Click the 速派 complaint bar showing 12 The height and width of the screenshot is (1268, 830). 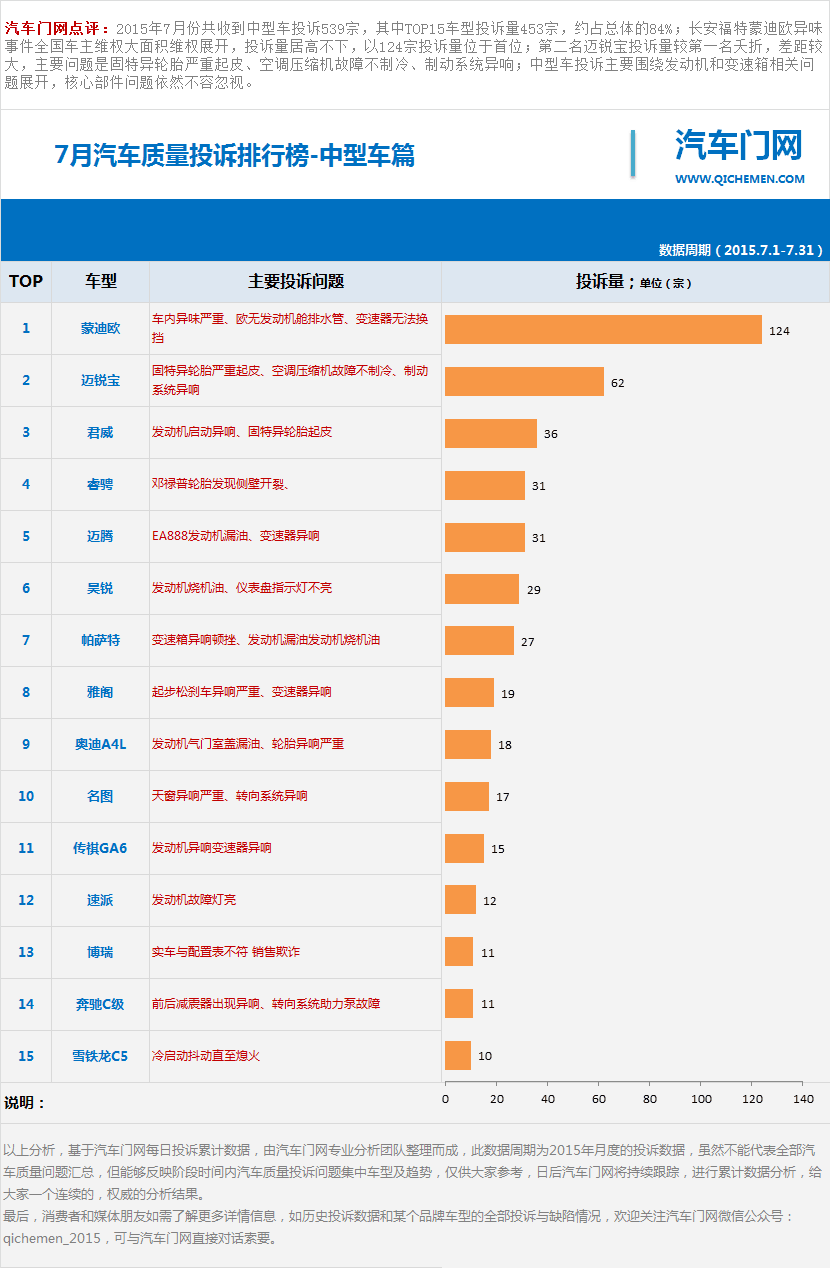pyautogui.click(x=460, y=901)
